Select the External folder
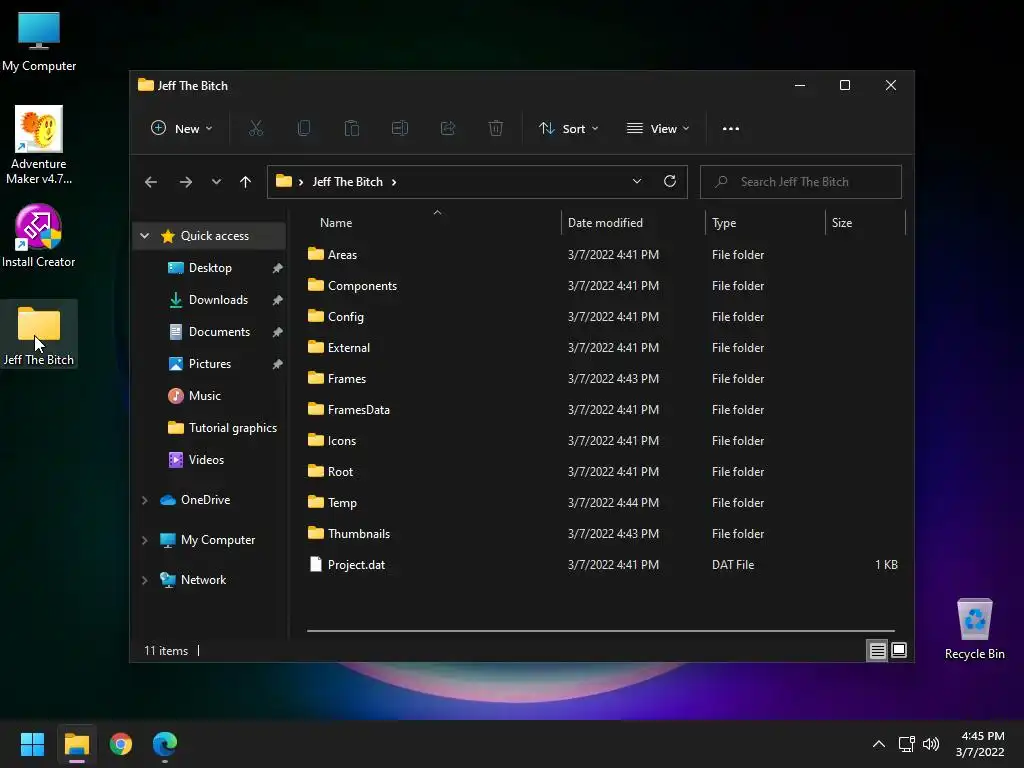1024x768 pixels. [602, 347]
